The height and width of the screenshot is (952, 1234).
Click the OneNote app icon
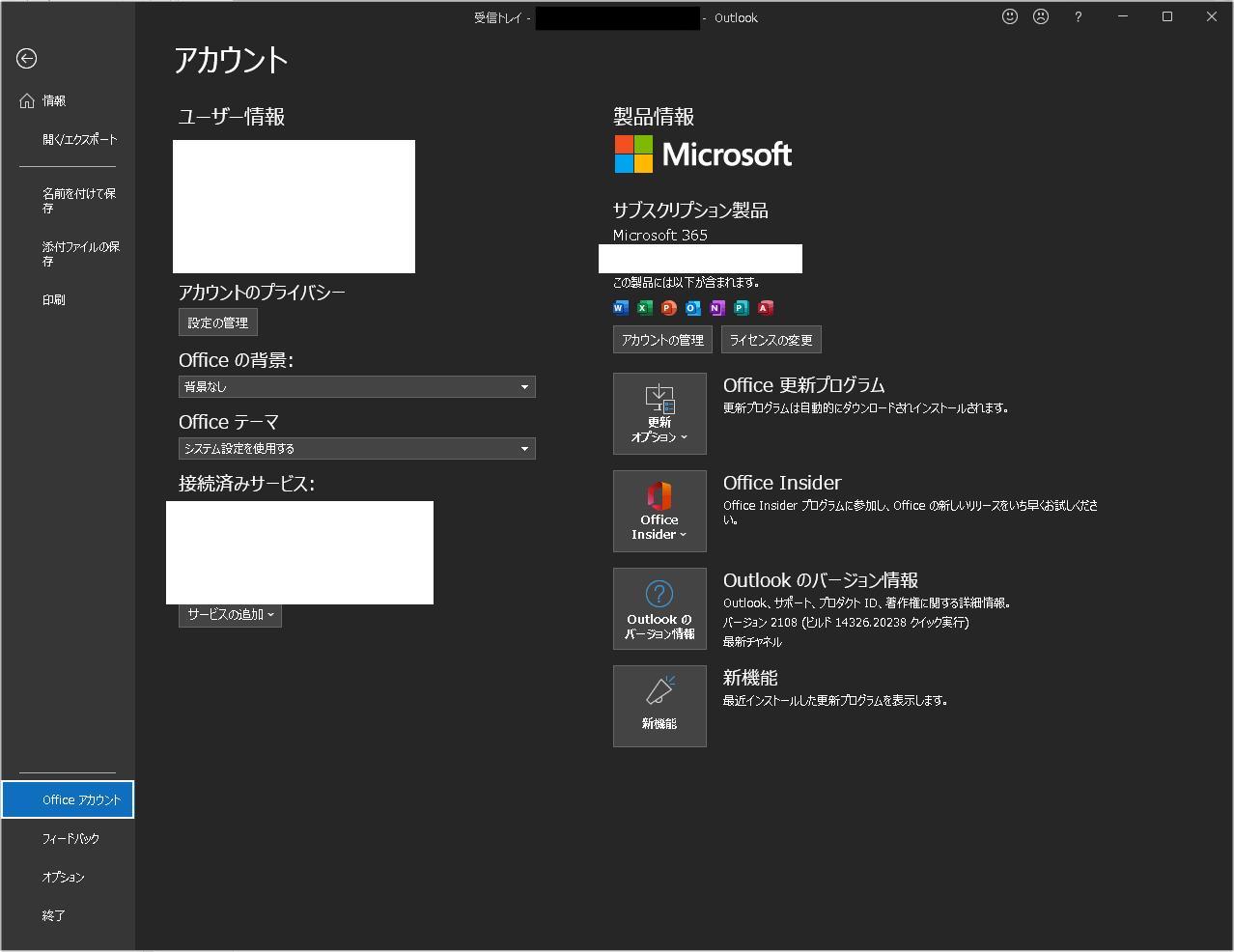pos(717,308)
